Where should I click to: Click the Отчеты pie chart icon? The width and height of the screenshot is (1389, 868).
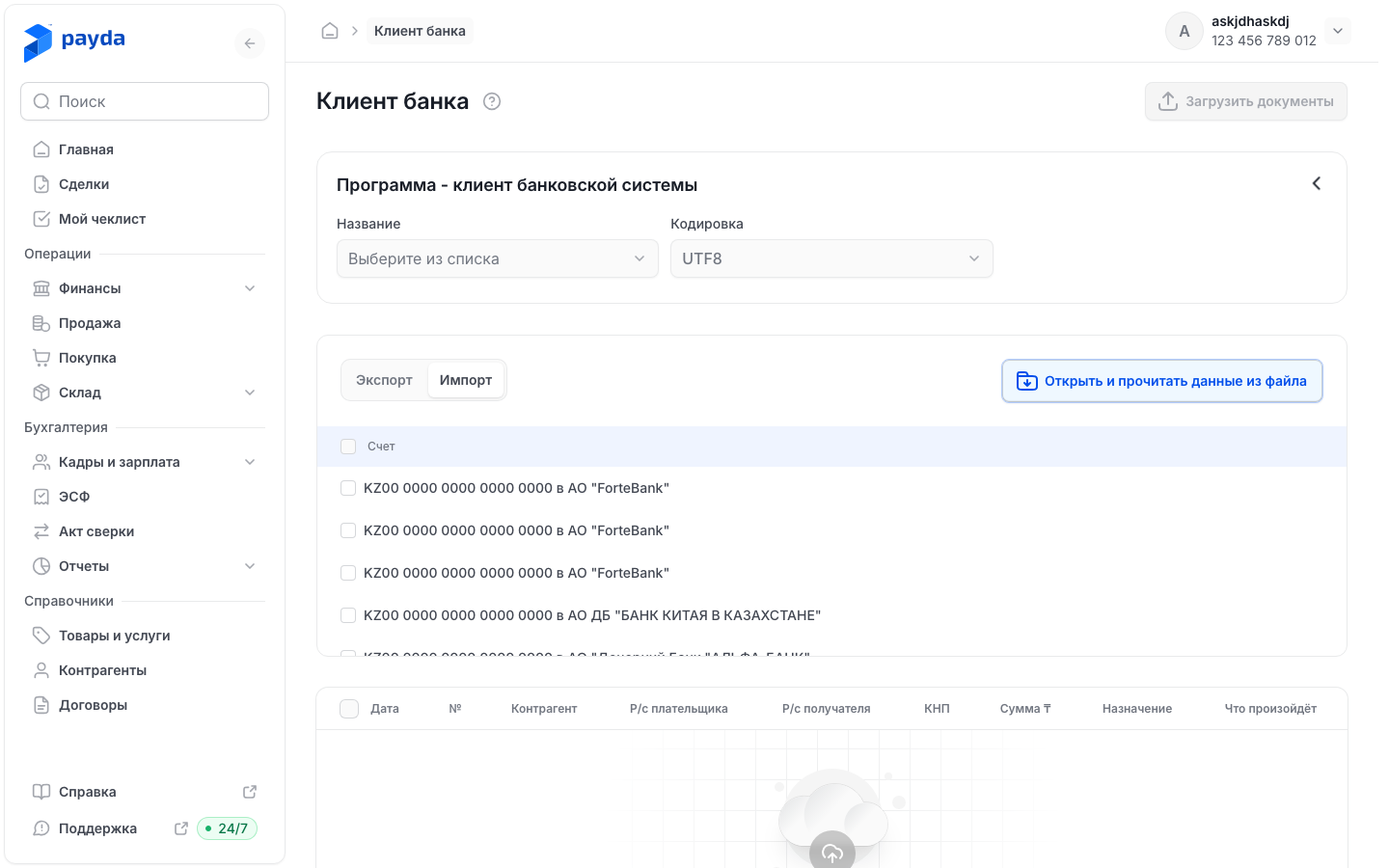tap(41, 566)
